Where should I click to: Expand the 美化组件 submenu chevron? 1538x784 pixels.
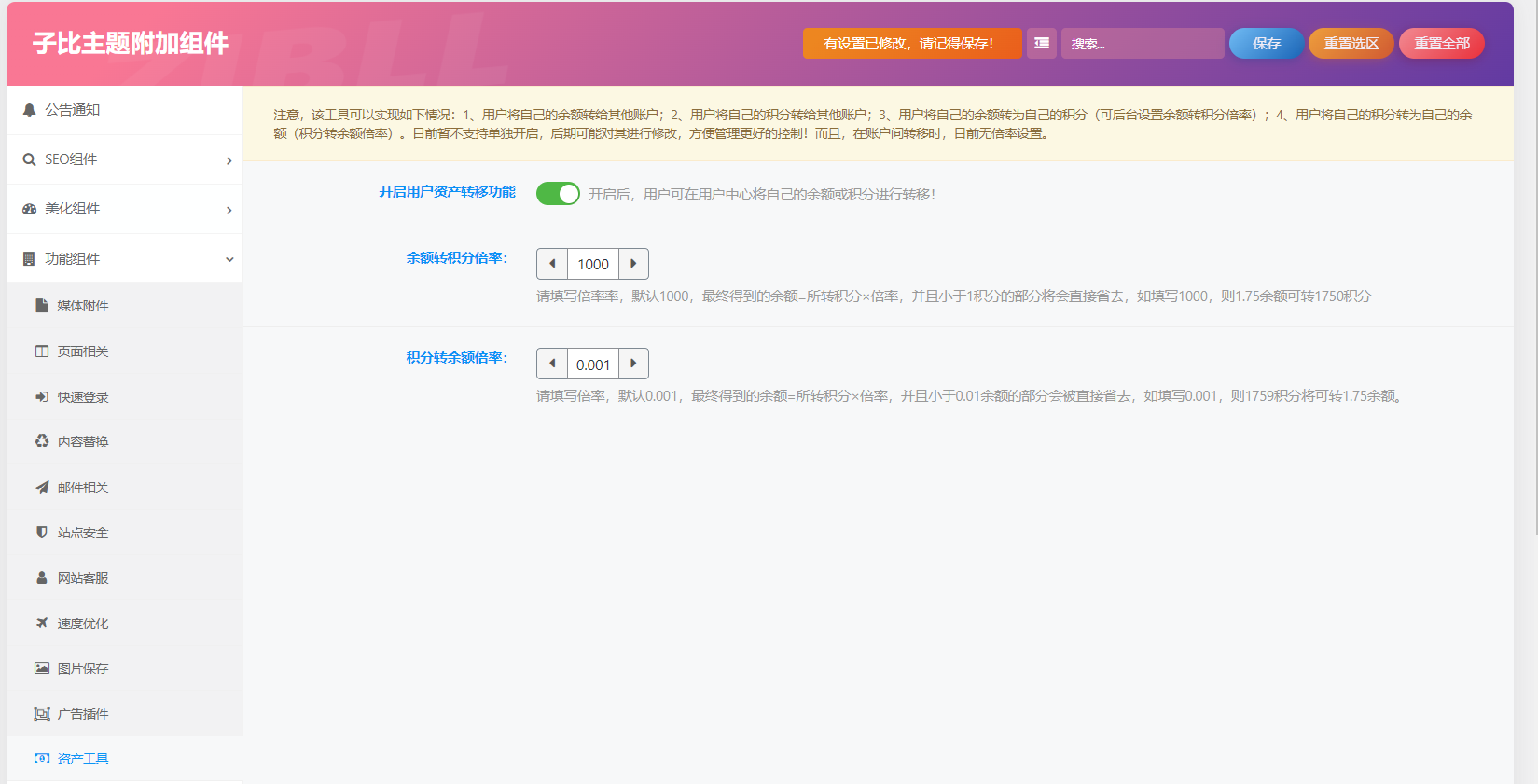click(229, 210)
